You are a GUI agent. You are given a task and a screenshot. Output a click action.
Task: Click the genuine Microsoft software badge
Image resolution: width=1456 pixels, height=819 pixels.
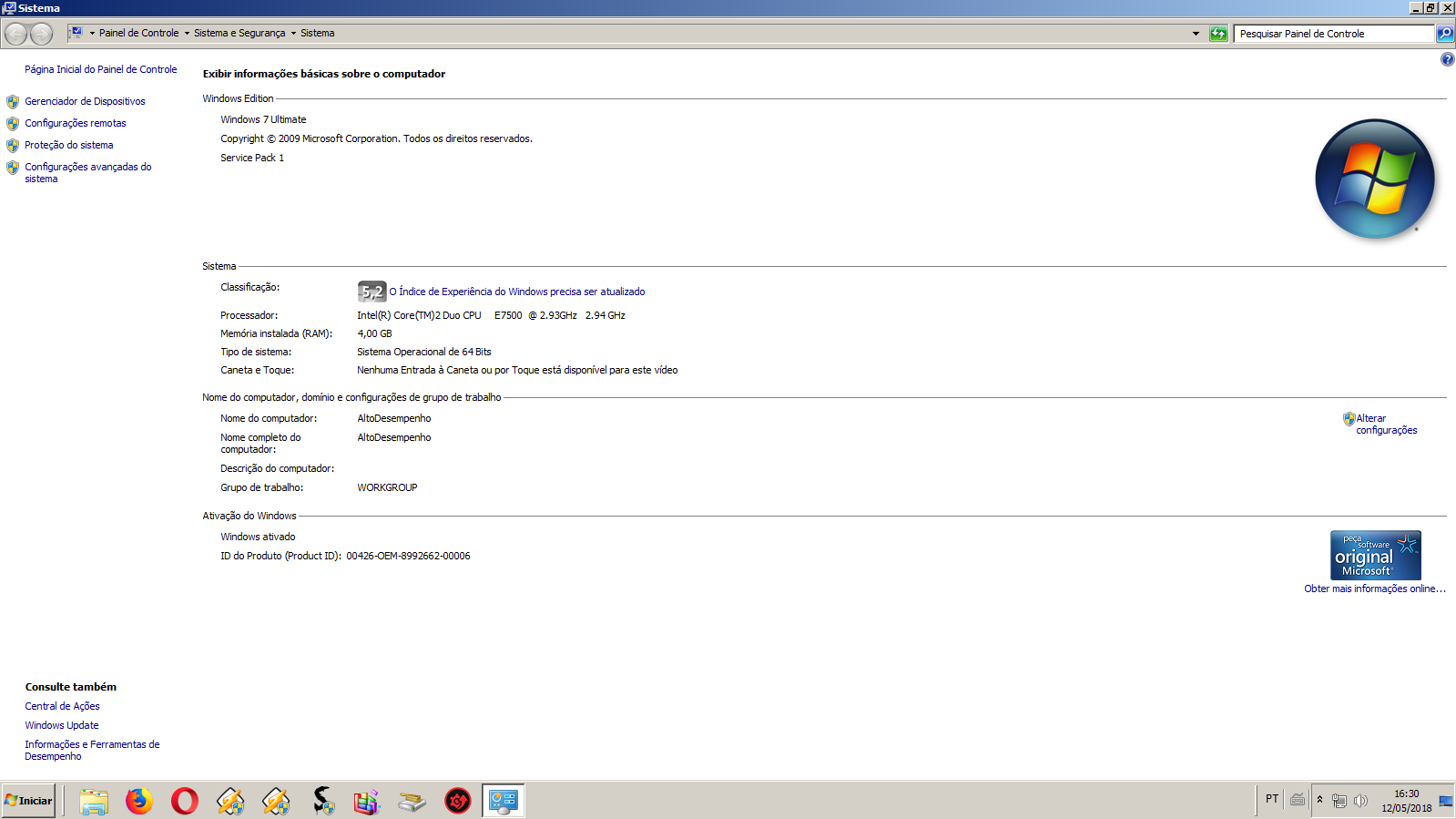point(1375,556)
